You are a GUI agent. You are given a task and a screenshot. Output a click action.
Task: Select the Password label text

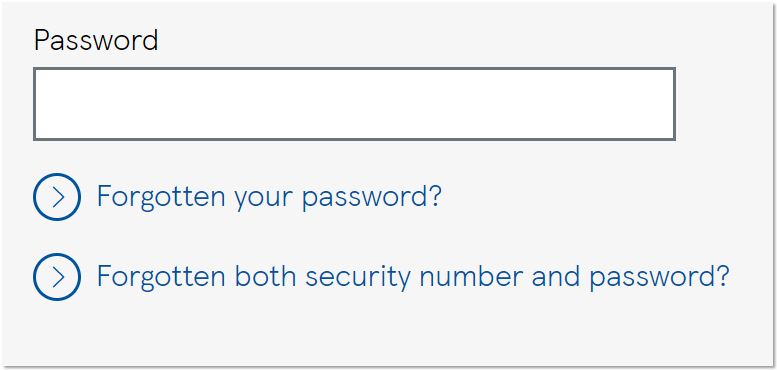[96, 41]
